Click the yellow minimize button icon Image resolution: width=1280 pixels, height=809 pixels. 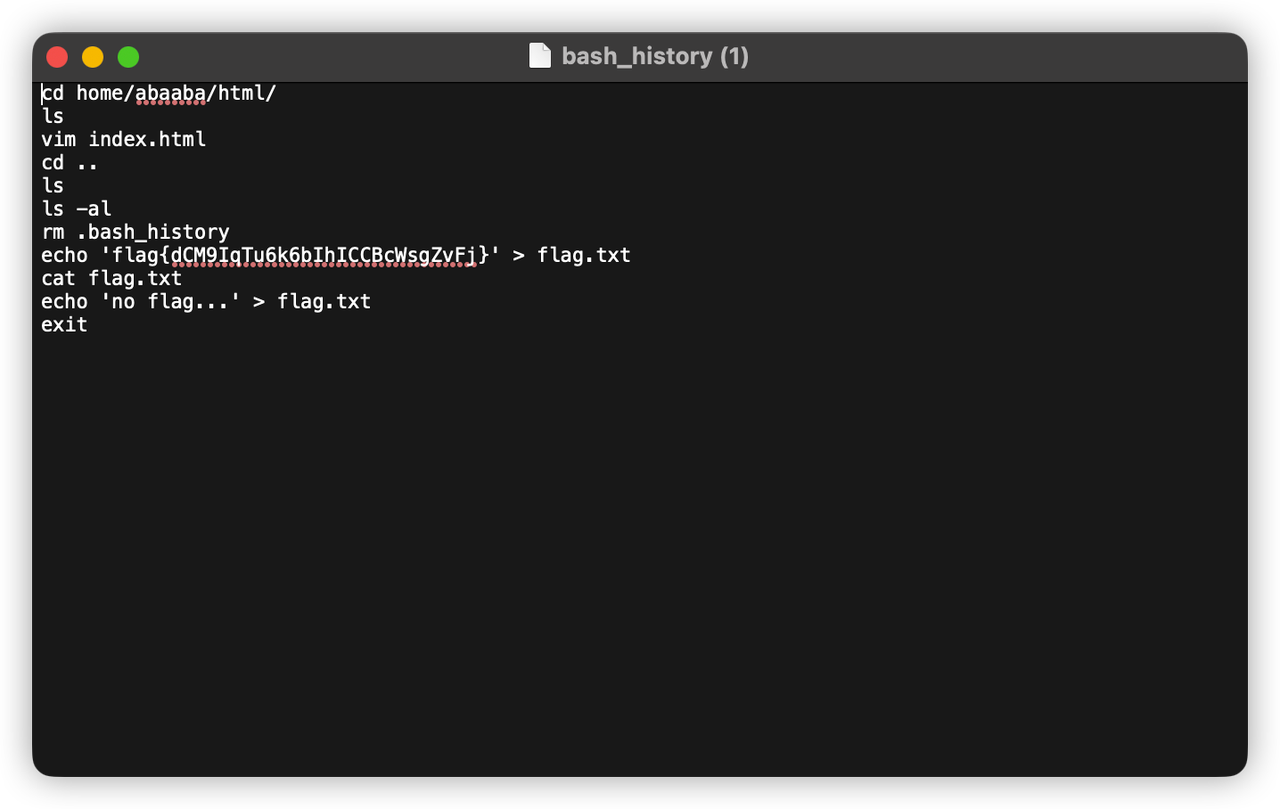pos(92,57)
